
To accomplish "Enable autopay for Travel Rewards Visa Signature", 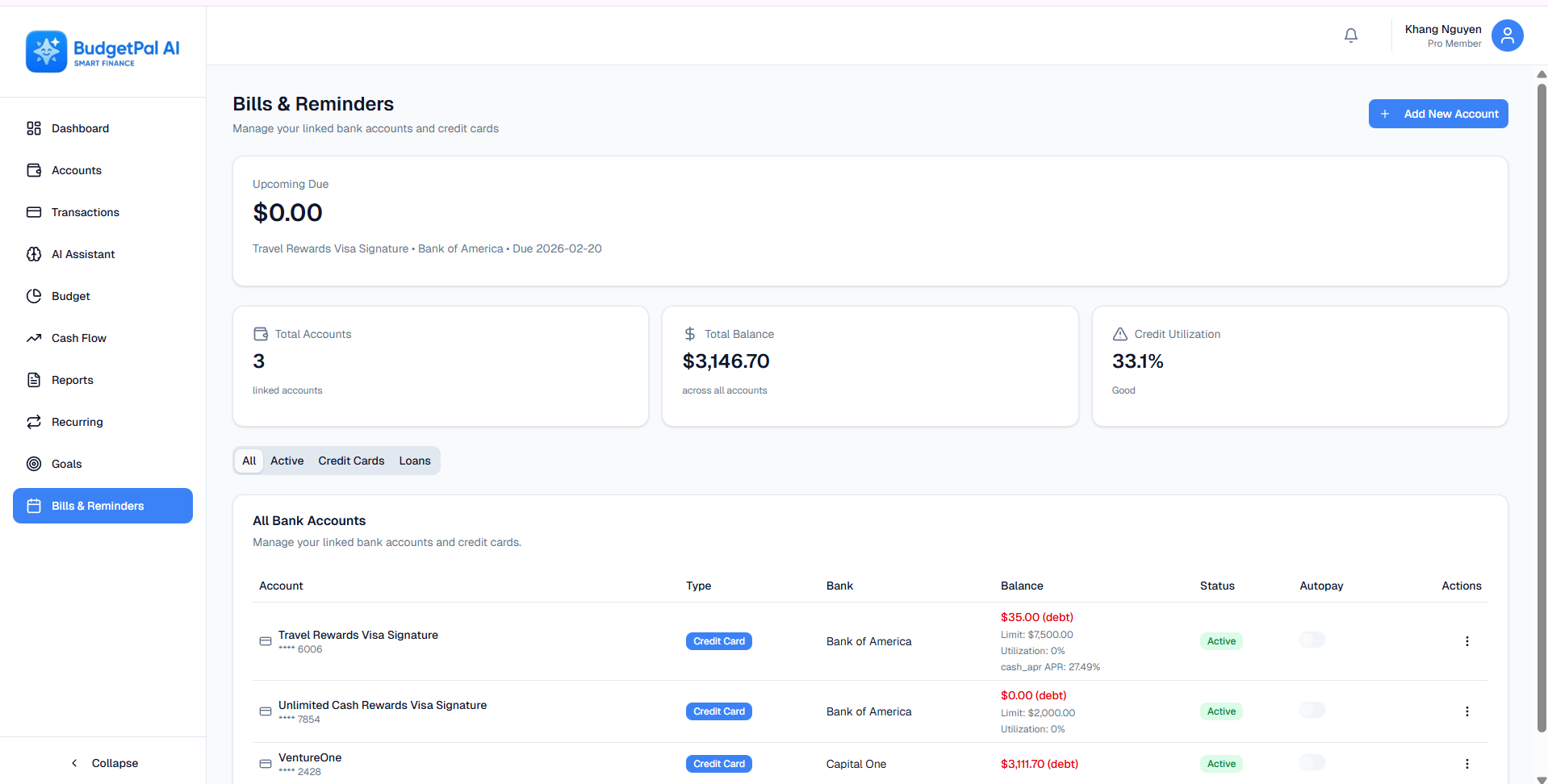I will click(x=1312, y=640).
